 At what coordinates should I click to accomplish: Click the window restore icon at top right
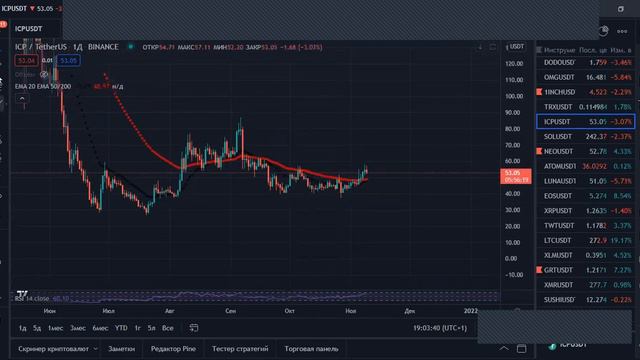[x=620, y=9]
